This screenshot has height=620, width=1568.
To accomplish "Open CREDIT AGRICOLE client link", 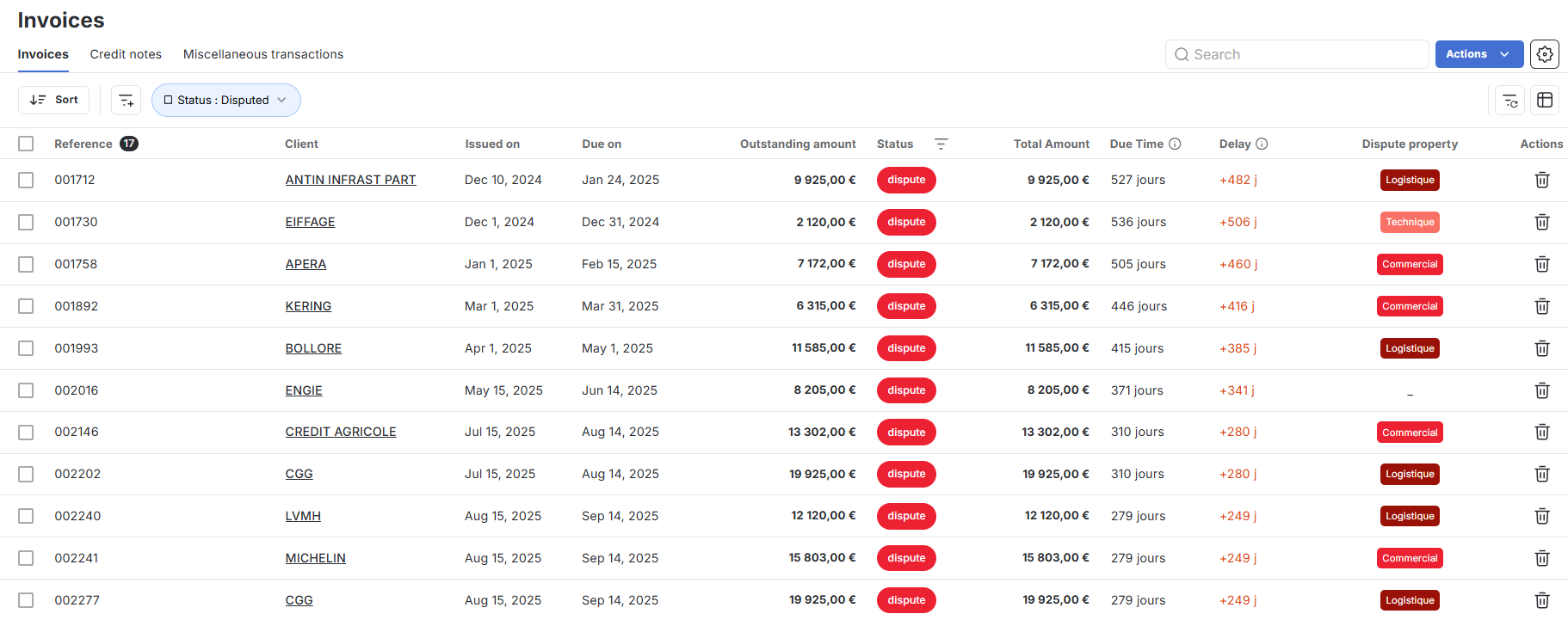I will 341,432.
